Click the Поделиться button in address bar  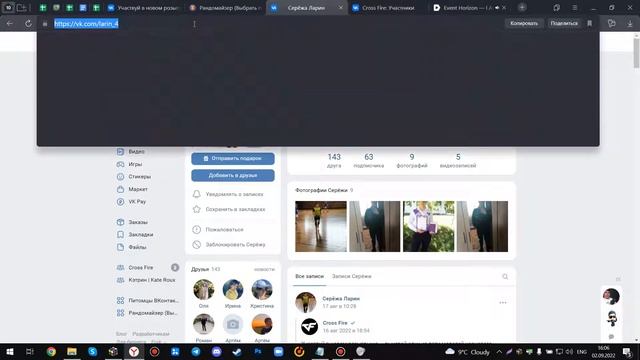564,23
